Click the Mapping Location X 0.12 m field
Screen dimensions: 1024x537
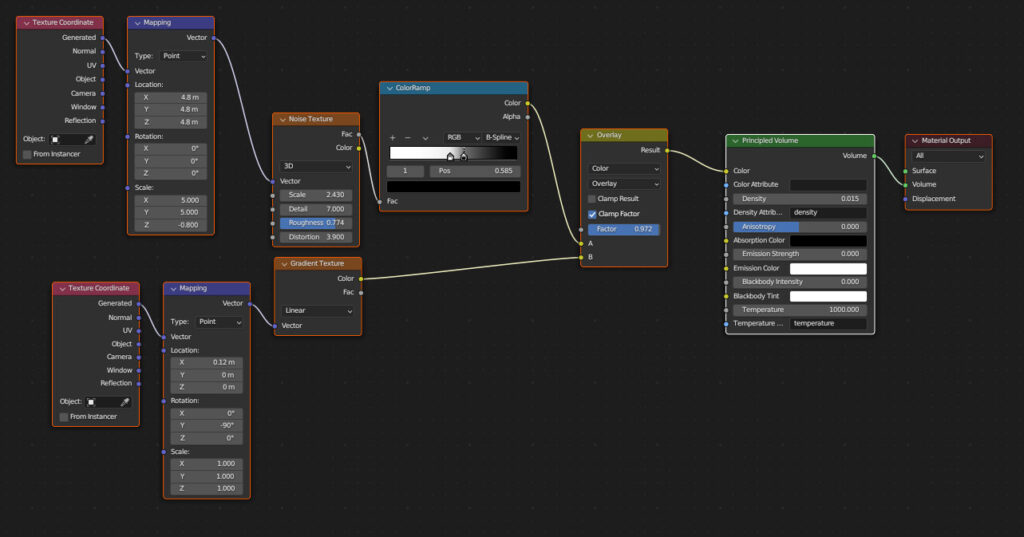(x=206, y=363)
